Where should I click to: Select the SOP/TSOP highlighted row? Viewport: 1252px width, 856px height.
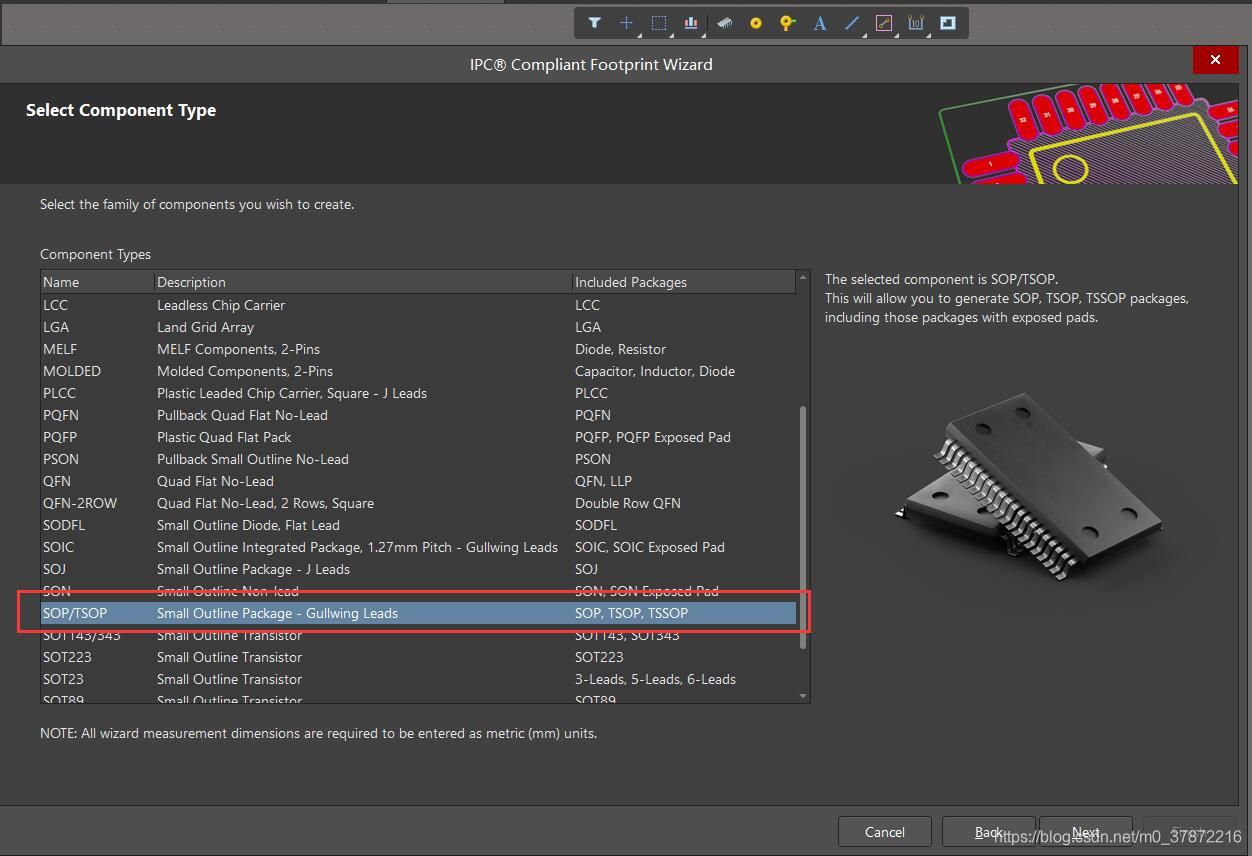(418, 613)
